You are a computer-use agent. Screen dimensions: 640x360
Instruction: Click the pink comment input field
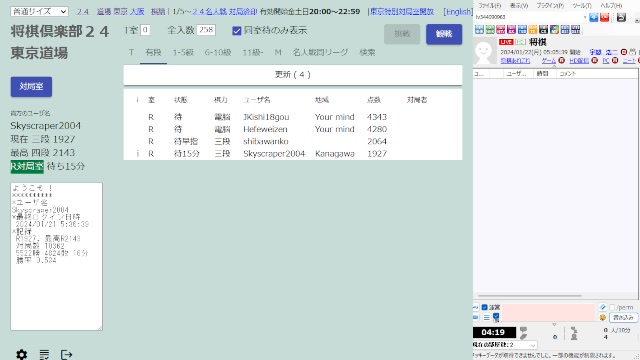click(548, 312)
